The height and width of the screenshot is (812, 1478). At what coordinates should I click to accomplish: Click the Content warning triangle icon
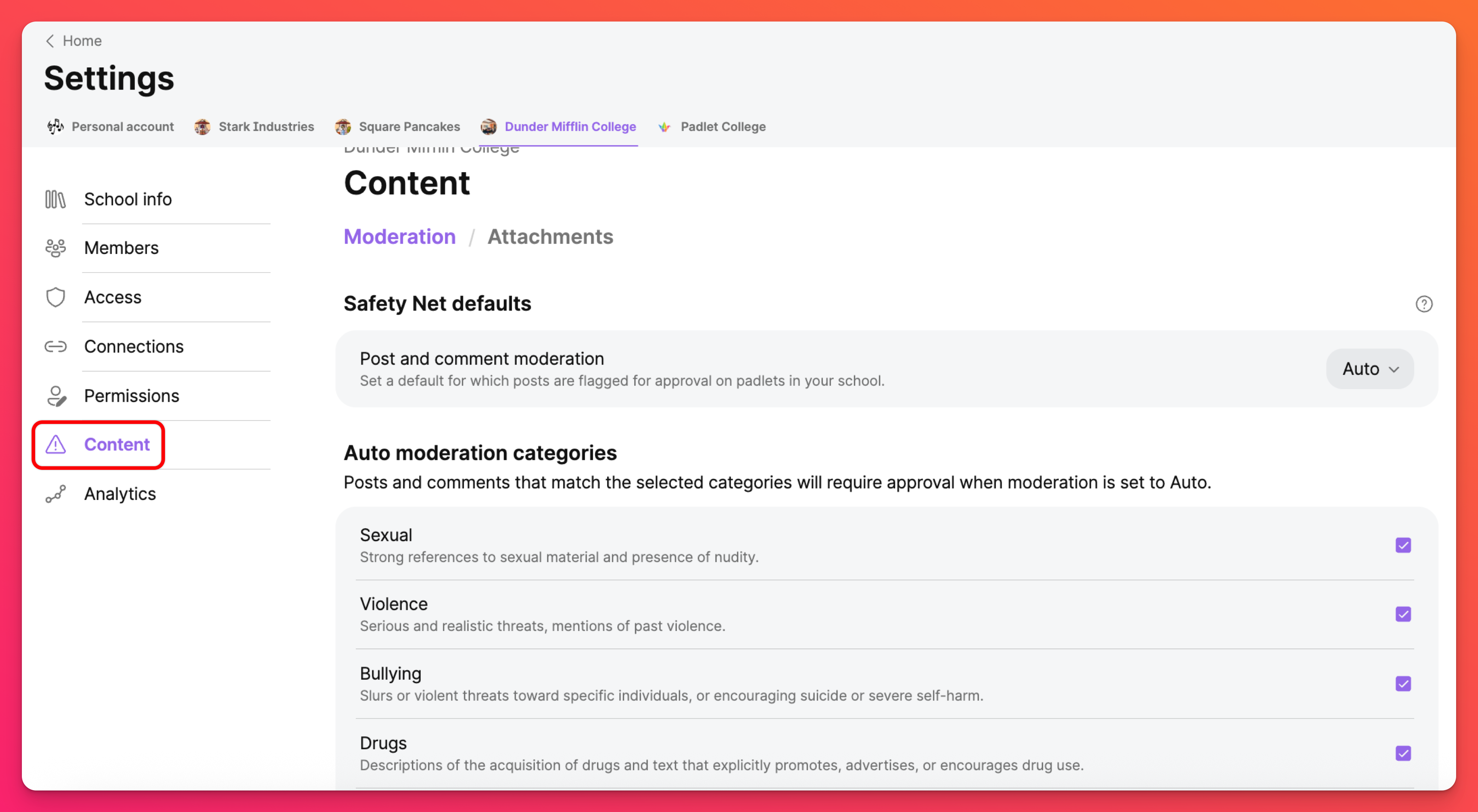pyautogui.click(x=55, y=444)
